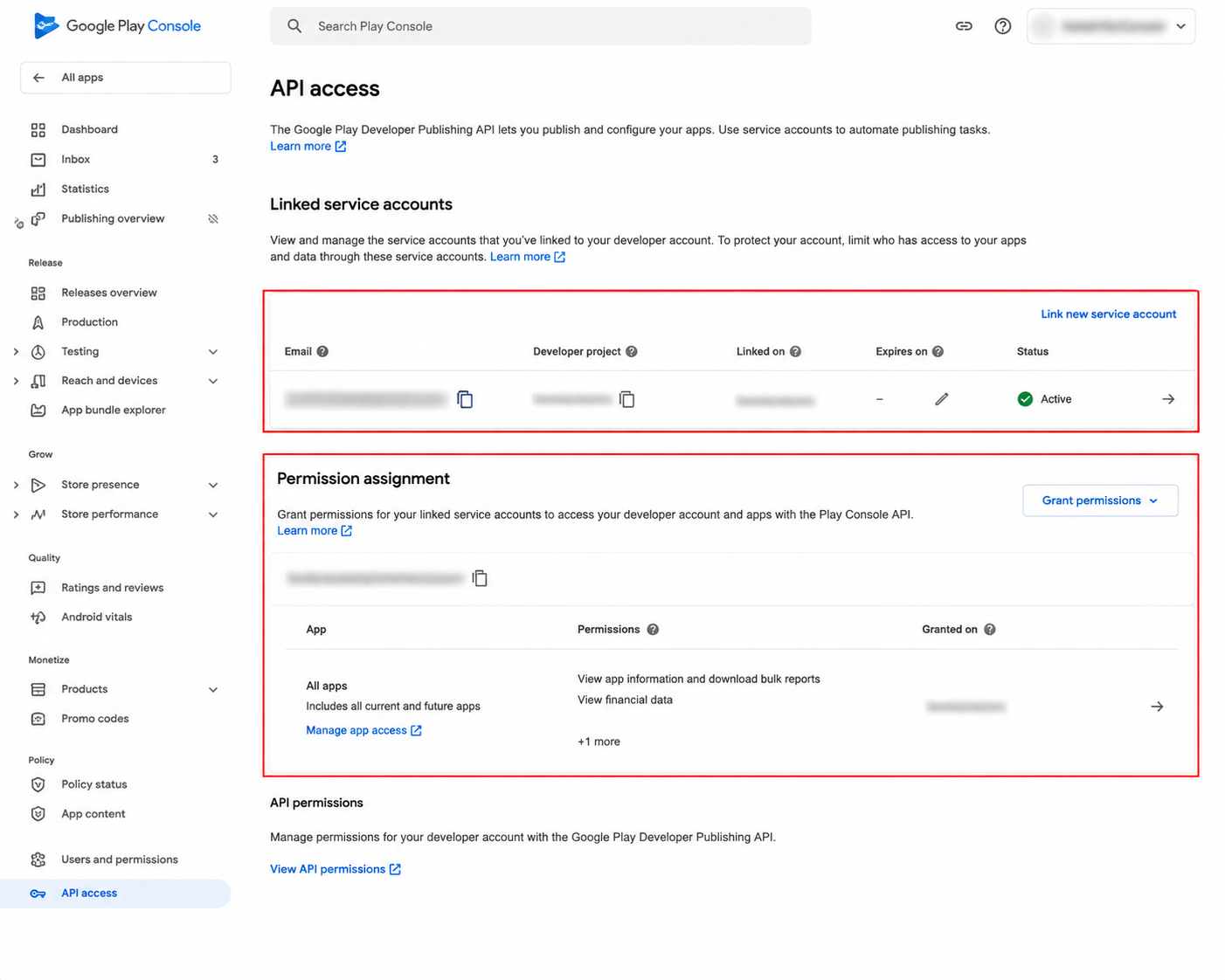Image resolution: width=1225 pixels, height=980 pixels.
Task: Click the managed publishing off icon
Action: [x=213, y=219]
